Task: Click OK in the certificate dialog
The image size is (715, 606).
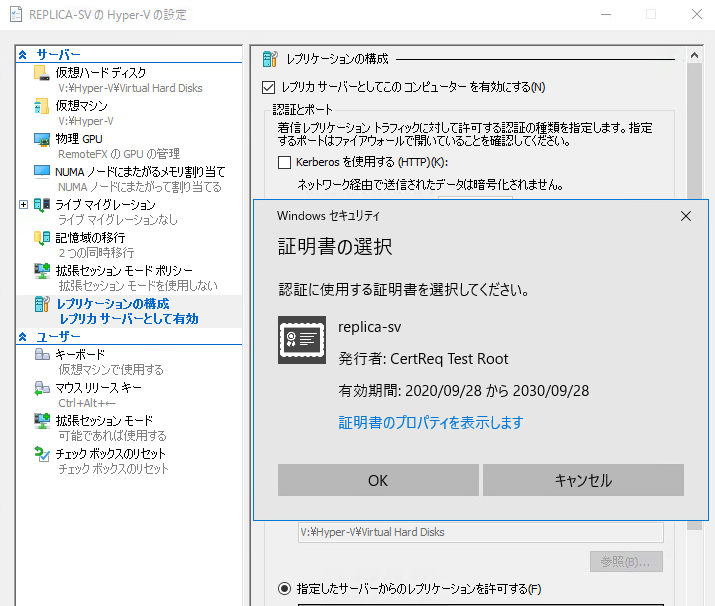Action: pos(378,480)
